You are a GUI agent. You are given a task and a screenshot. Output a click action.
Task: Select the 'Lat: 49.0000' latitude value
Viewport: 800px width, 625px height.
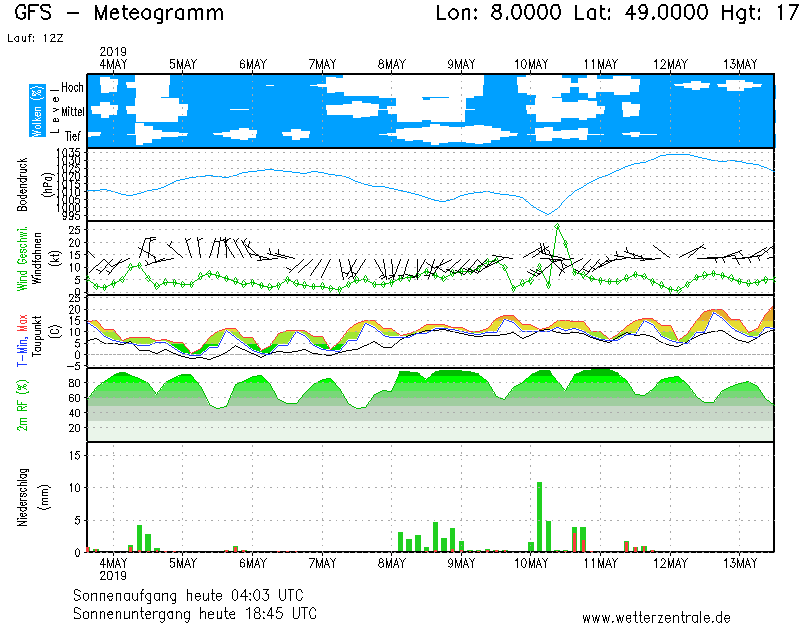pyautogui.click(x=641, y=13)
